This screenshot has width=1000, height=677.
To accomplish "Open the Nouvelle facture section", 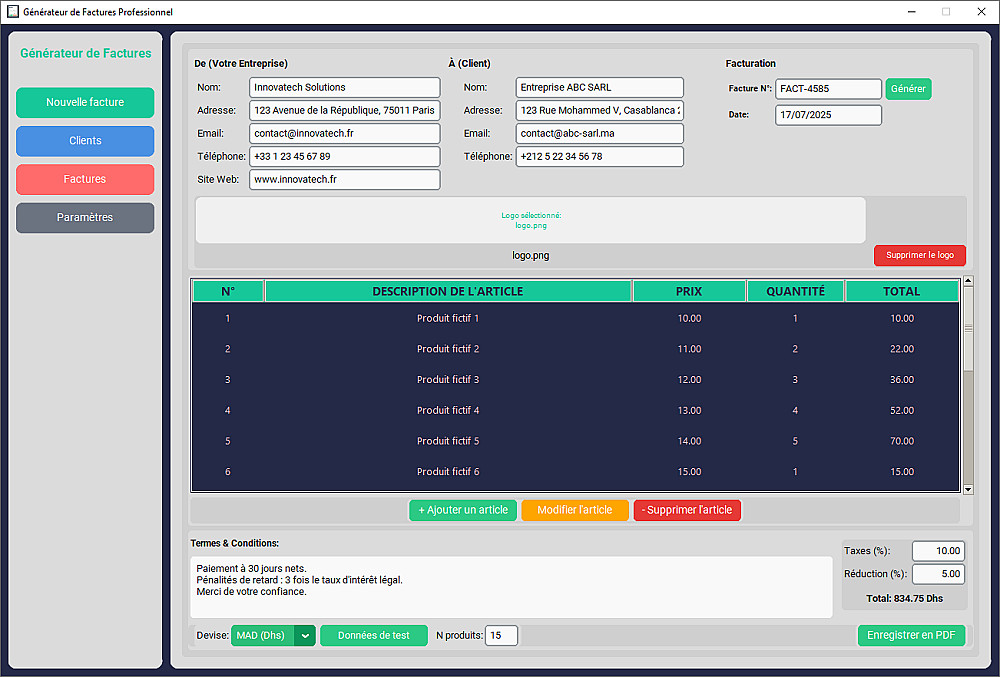I will 85,103.
